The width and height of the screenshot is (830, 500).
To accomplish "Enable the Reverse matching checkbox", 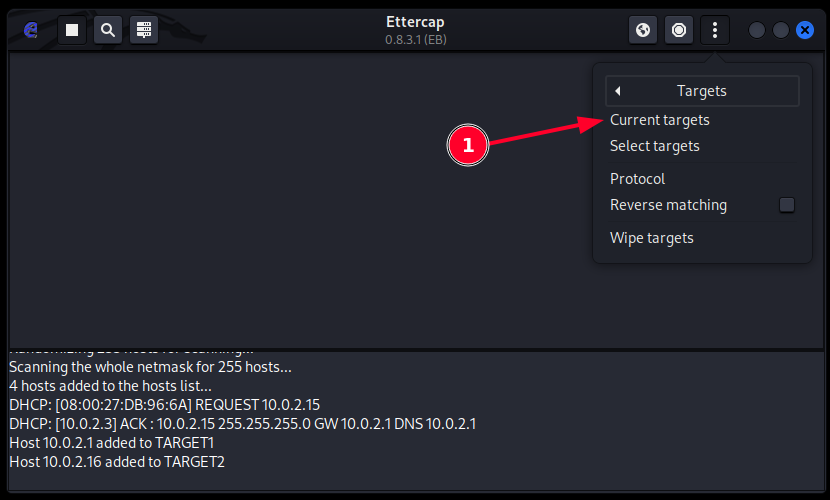I will coord(787,205).
